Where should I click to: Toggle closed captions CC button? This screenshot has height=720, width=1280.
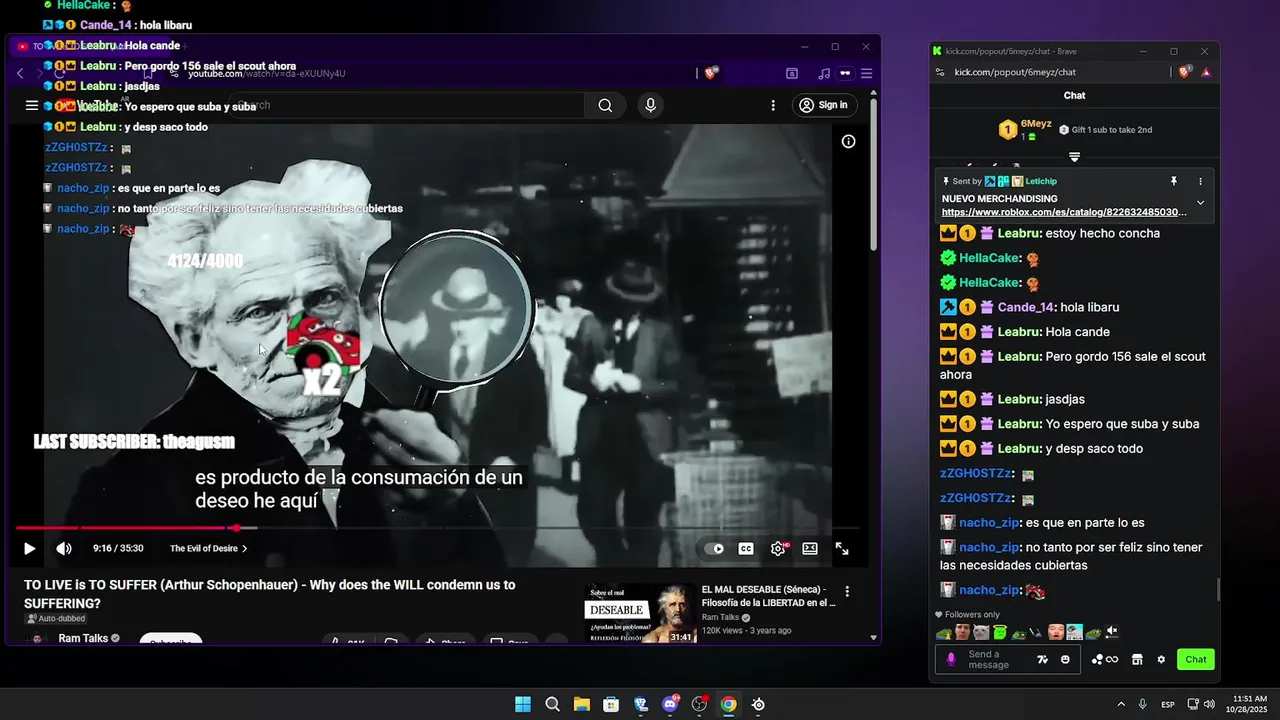(746, 548)
